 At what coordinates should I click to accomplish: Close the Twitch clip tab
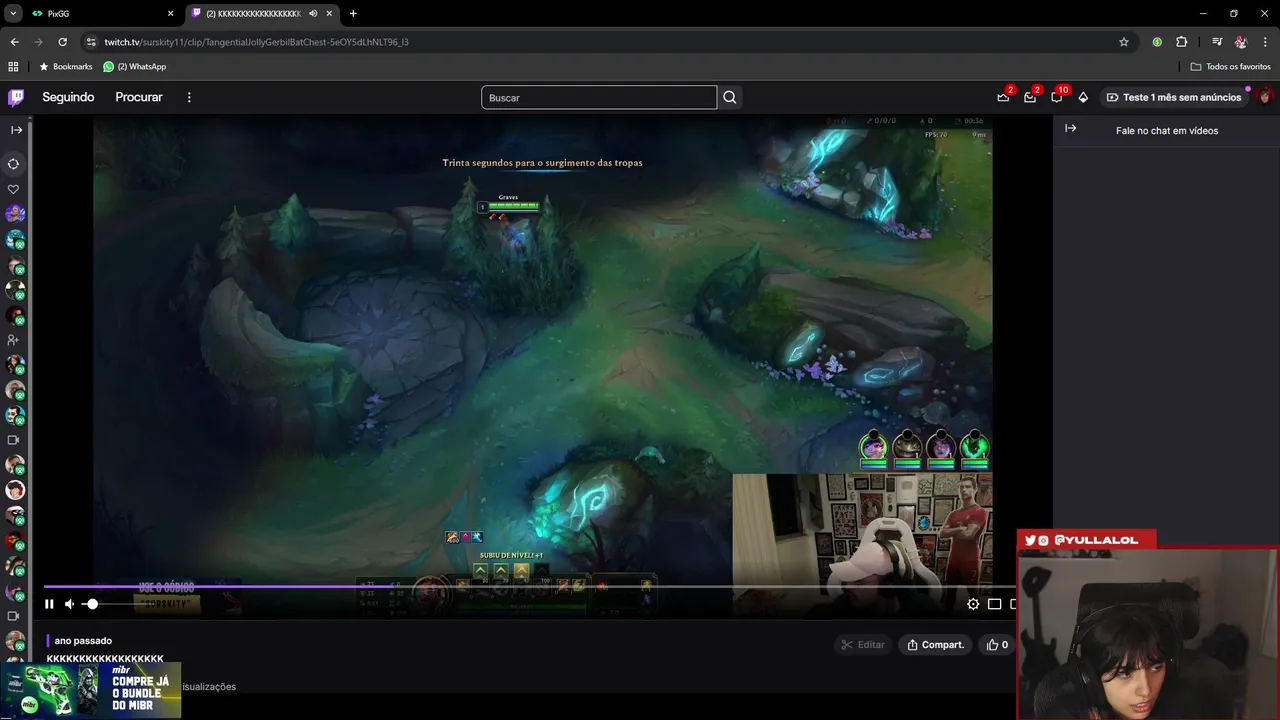click(x=329, y=13)
